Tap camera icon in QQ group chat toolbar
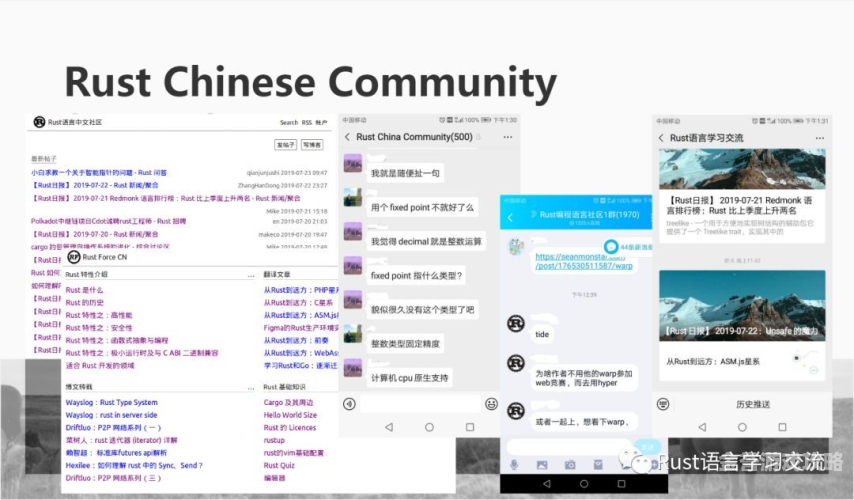This screenshot has width=854, height=500. coord(570,465)
